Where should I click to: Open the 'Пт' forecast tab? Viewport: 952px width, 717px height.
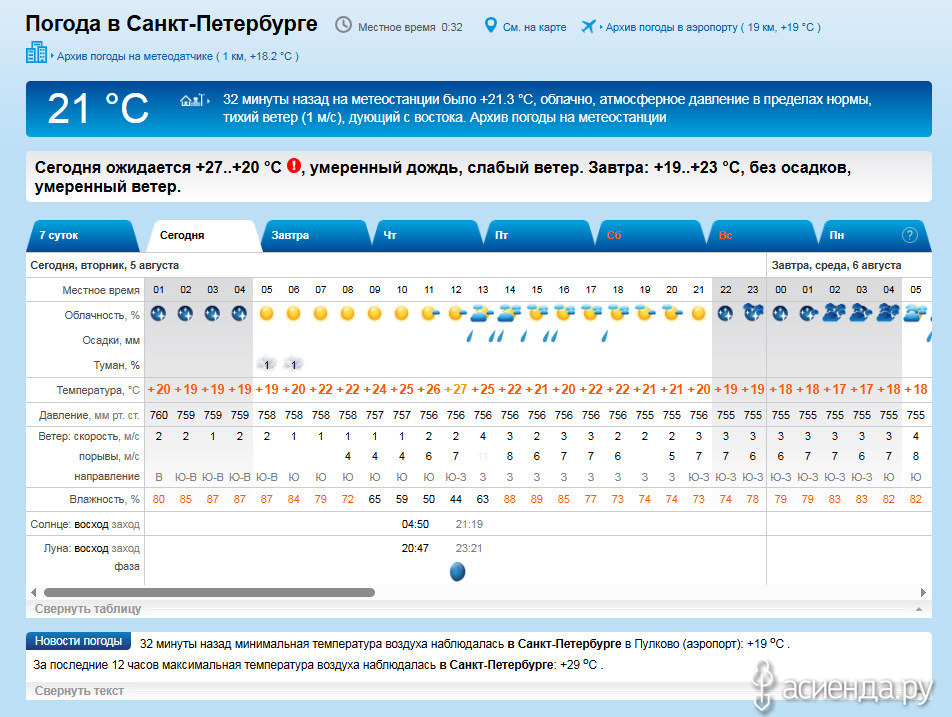[538, 236]
